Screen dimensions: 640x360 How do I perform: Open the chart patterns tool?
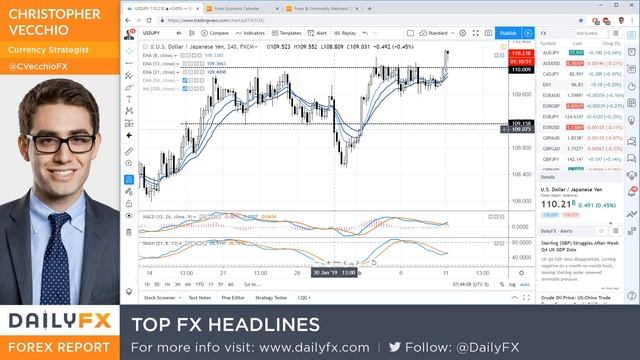129,111
